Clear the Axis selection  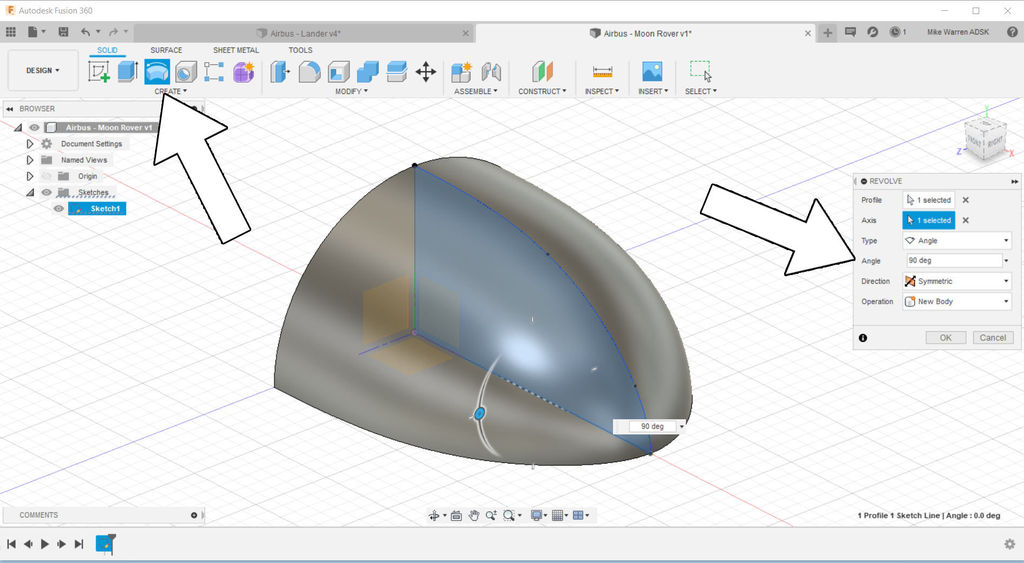point(965,220)
